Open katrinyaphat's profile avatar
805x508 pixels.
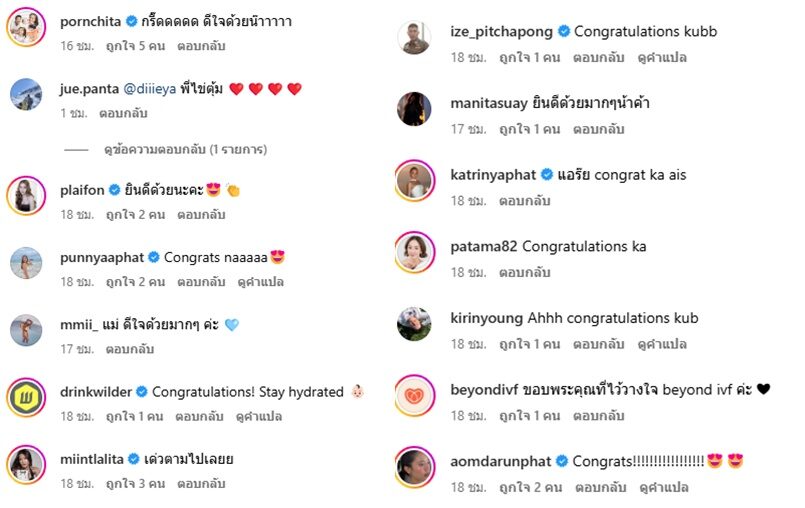click(414, 180)
